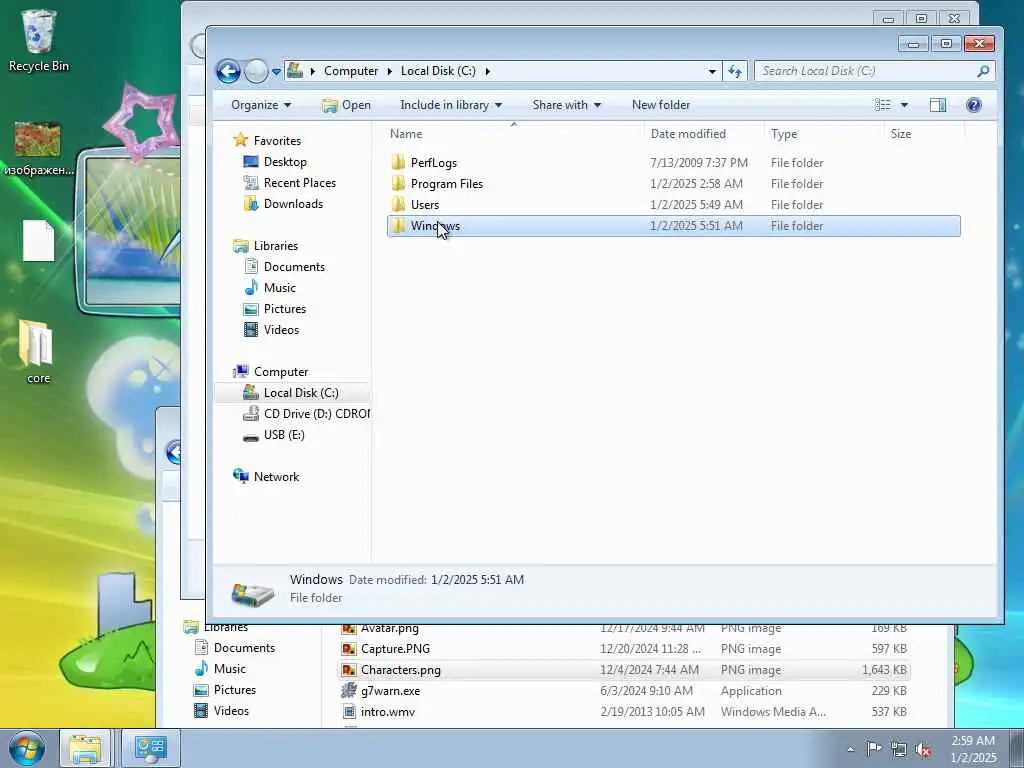This screenshot has height=768, width=1024.
Task: Select the Windows folder row
Action: tap(673, 226)
